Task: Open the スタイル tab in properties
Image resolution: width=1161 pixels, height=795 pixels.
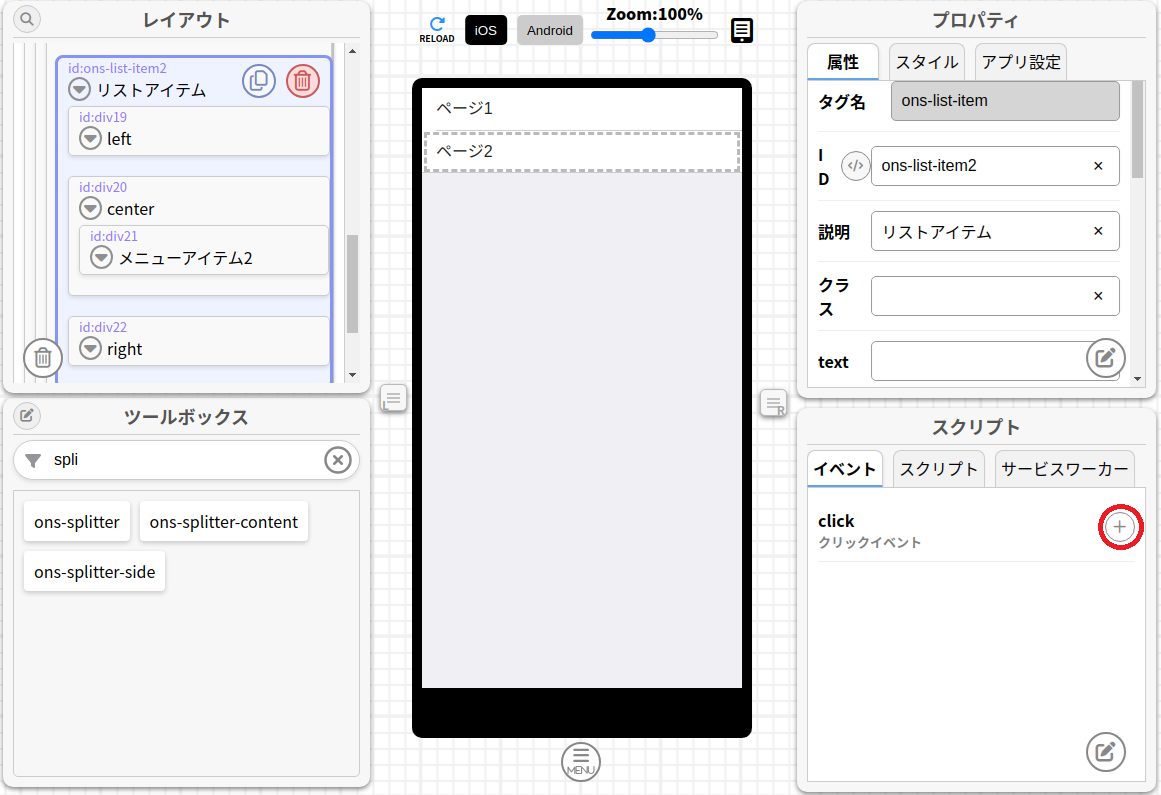Action: pyautogui.click(x=926, y=62)
